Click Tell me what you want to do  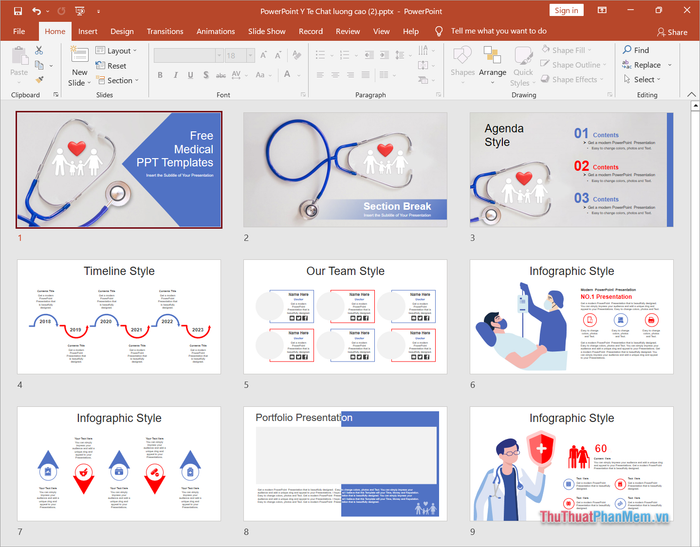[498, 31]
